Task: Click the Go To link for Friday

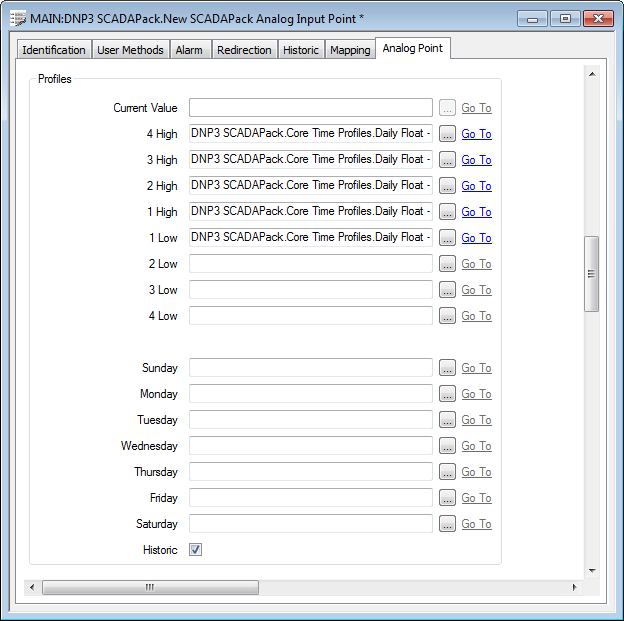Action: click(476, 498)
